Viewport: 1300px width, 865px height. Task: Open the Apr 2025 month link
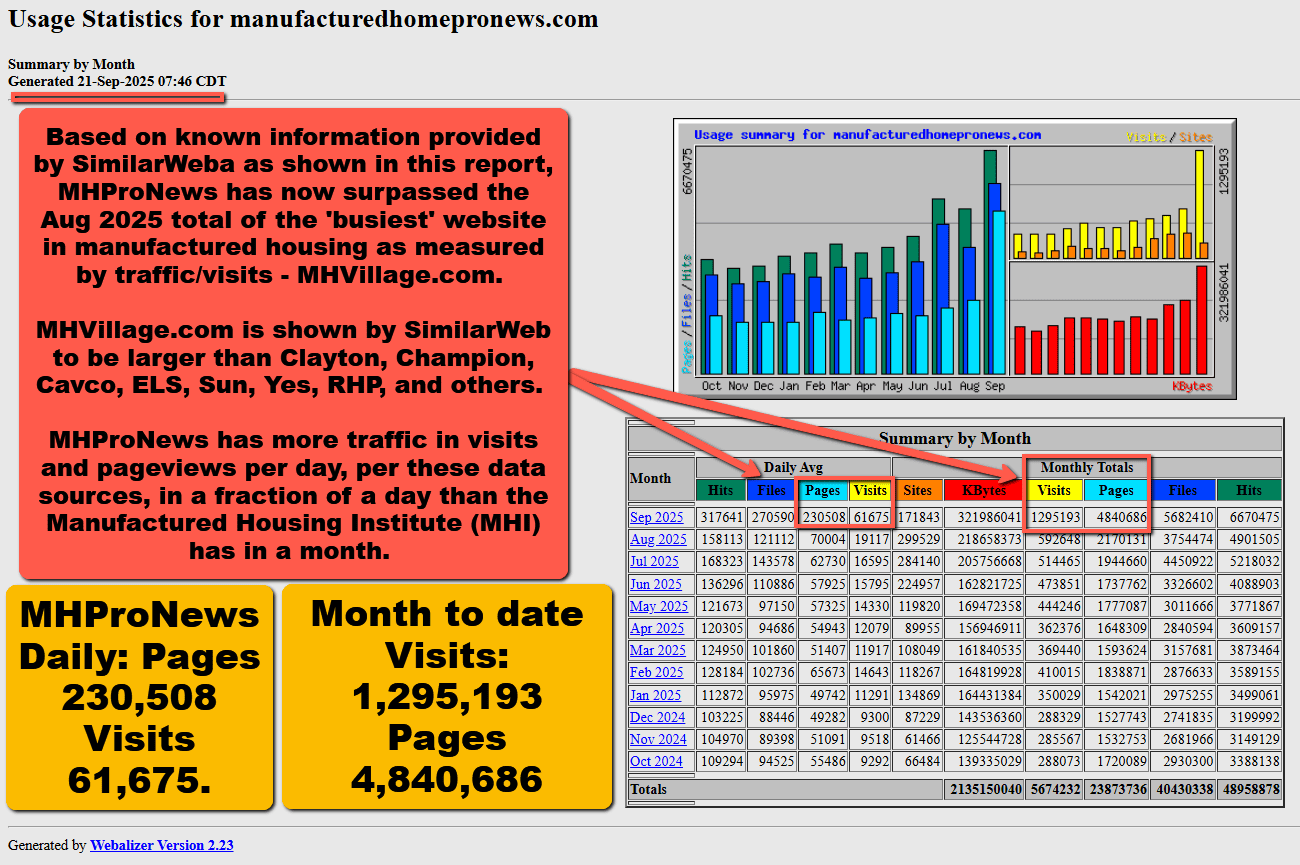[657, 628]
